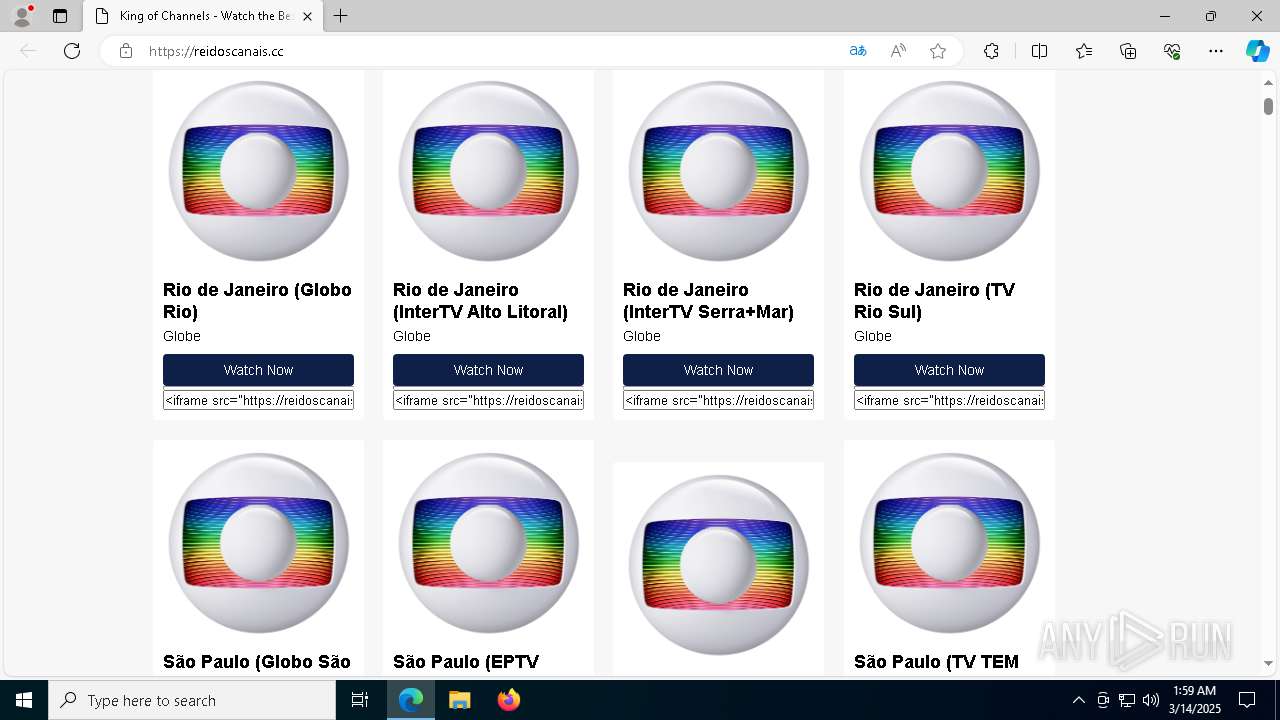1280x720 pixels.
Task: Open the browser profile icon
Action: [x=22, y=16]
